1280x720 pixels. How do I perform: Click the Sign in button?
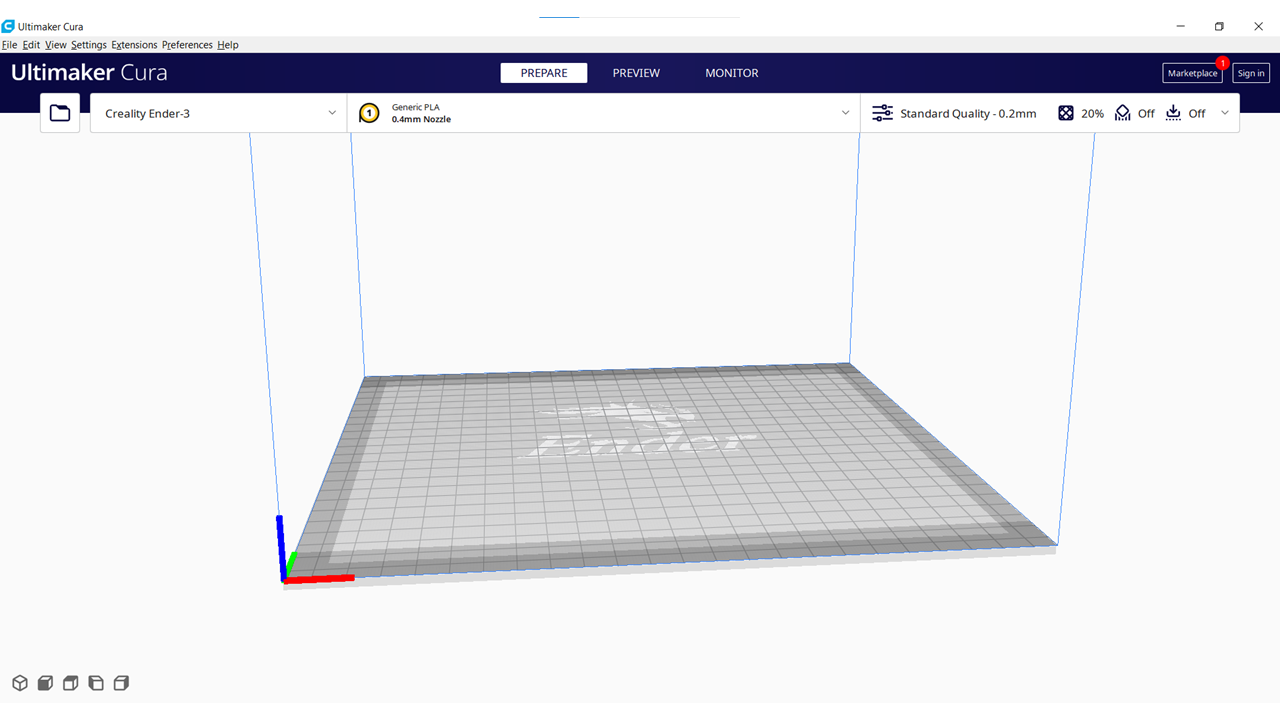point(1251,73)
